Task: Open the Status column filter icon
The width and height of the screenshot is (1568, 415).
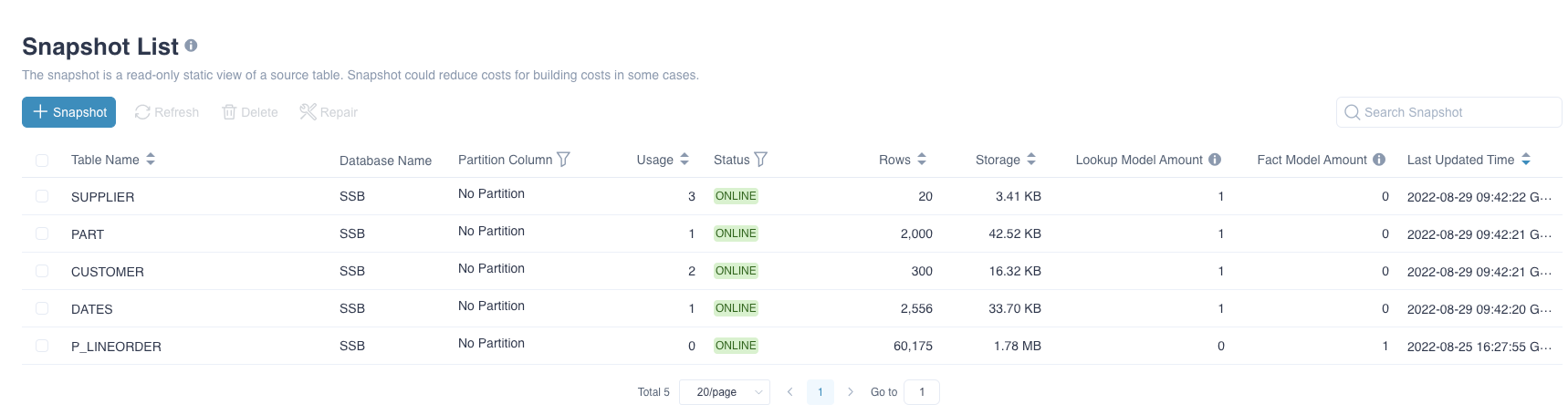Action: [760, 160]
